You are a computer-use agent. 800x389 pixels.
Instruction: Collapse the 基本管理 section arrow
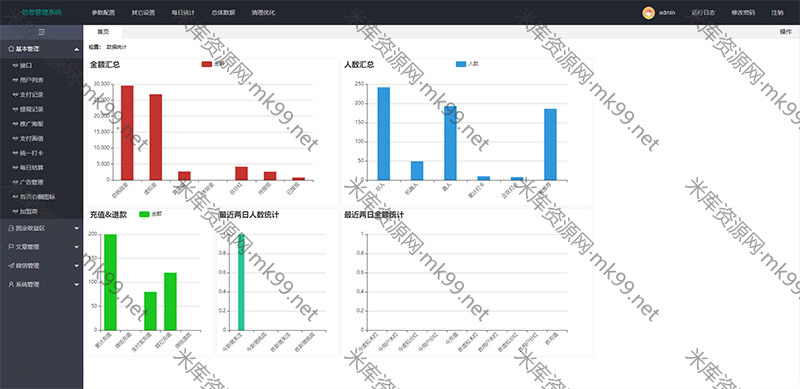tap(77, 50)
